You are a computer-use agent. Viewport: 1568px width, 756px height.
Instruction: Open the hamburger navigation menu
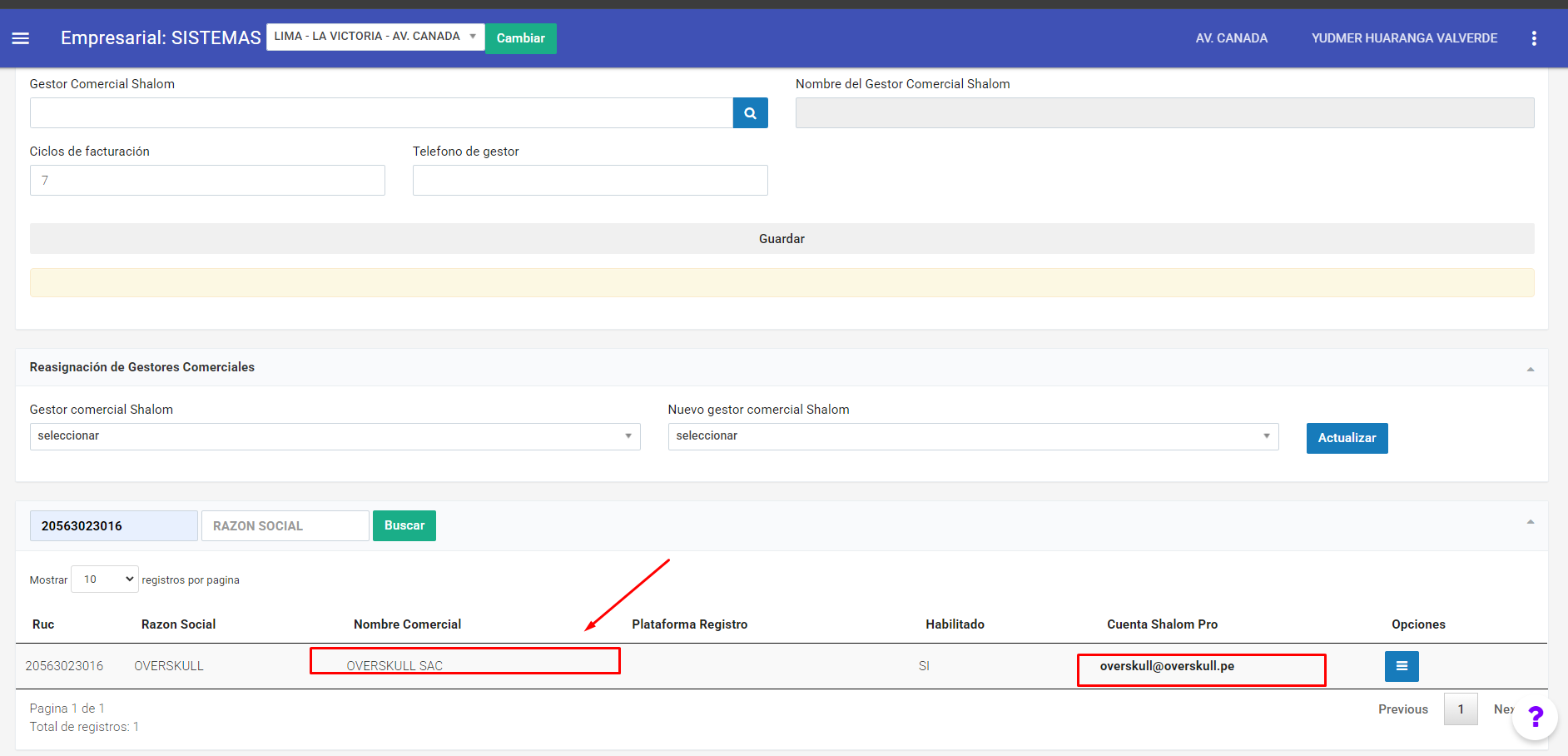pyautogui.click(x=21, y=38)
